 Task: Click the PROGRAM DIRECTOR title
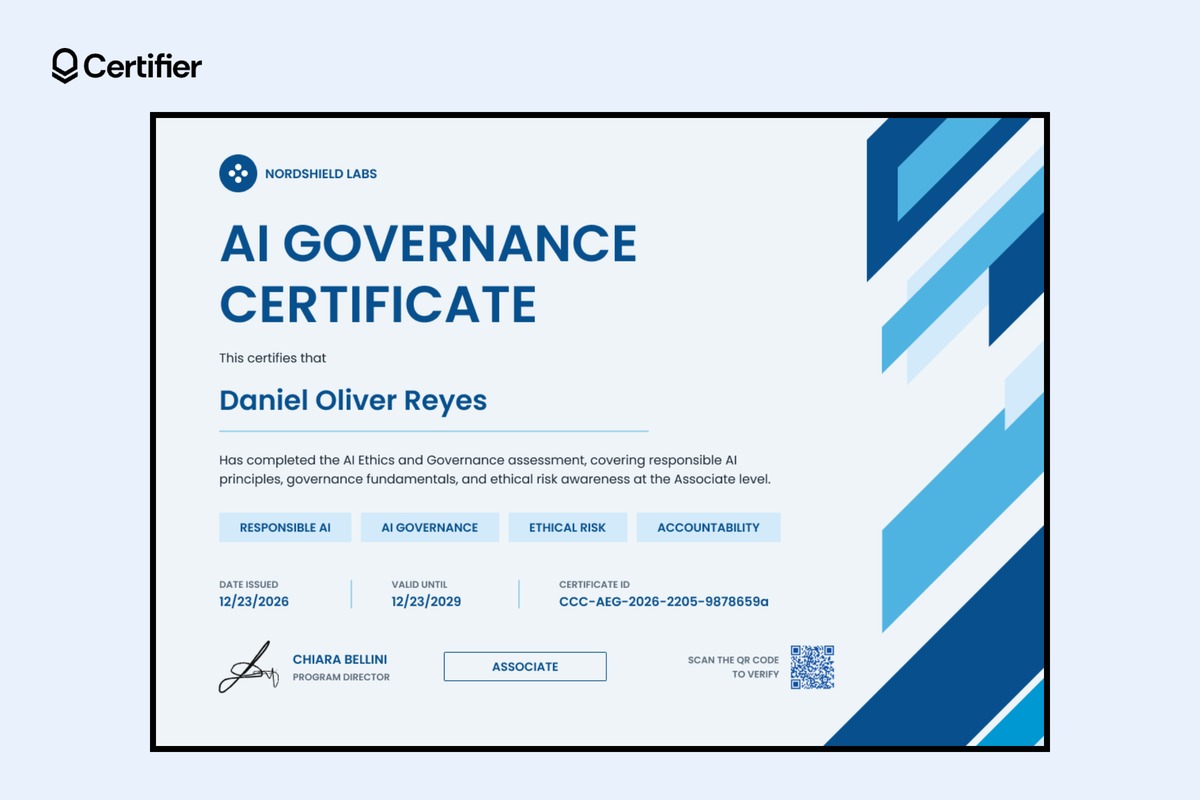pos(341,677)
